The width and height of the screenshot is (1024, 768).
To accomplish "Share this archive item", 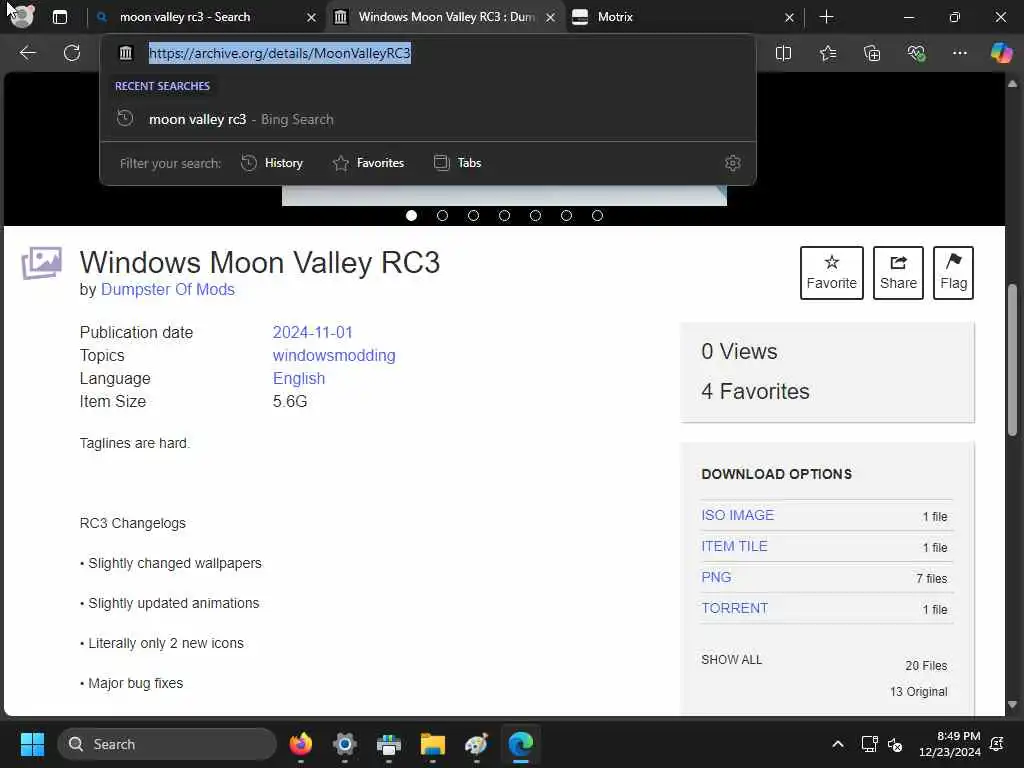I will [x=898, y=273].
